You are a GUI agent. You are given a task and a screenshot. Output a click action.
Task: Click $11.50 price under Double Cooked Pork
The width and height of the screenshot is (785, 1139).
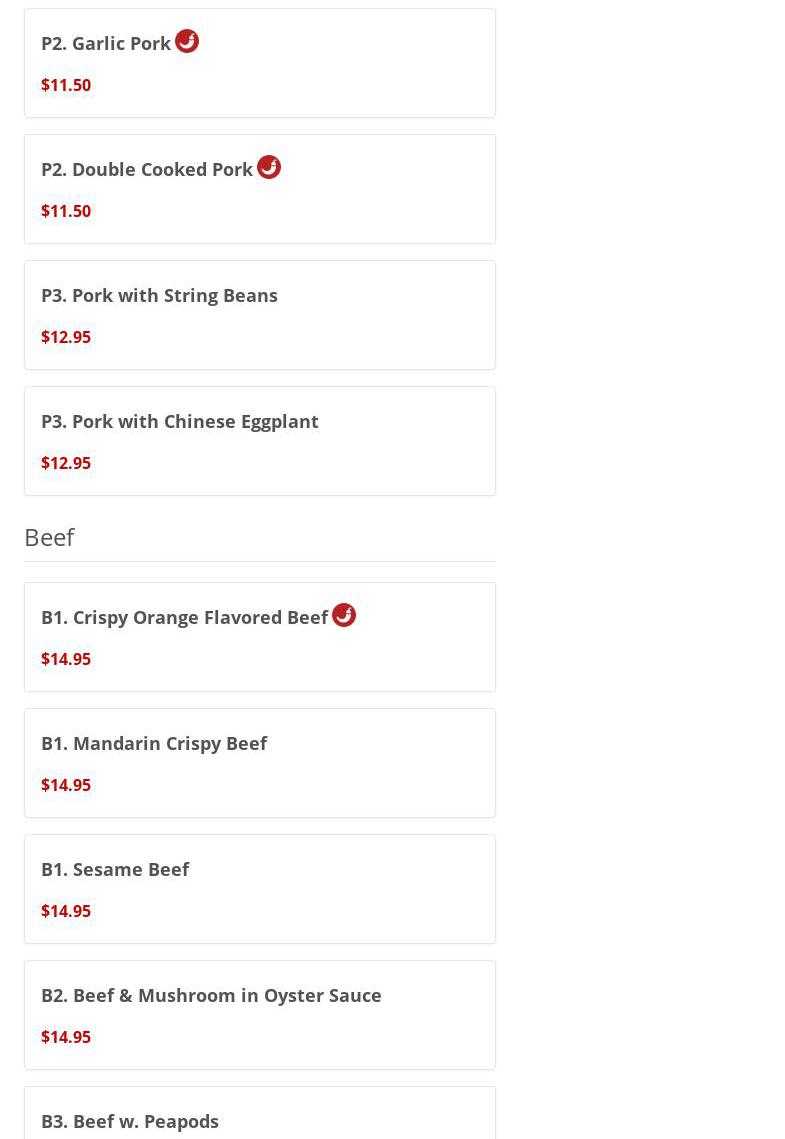pos(66,211)
